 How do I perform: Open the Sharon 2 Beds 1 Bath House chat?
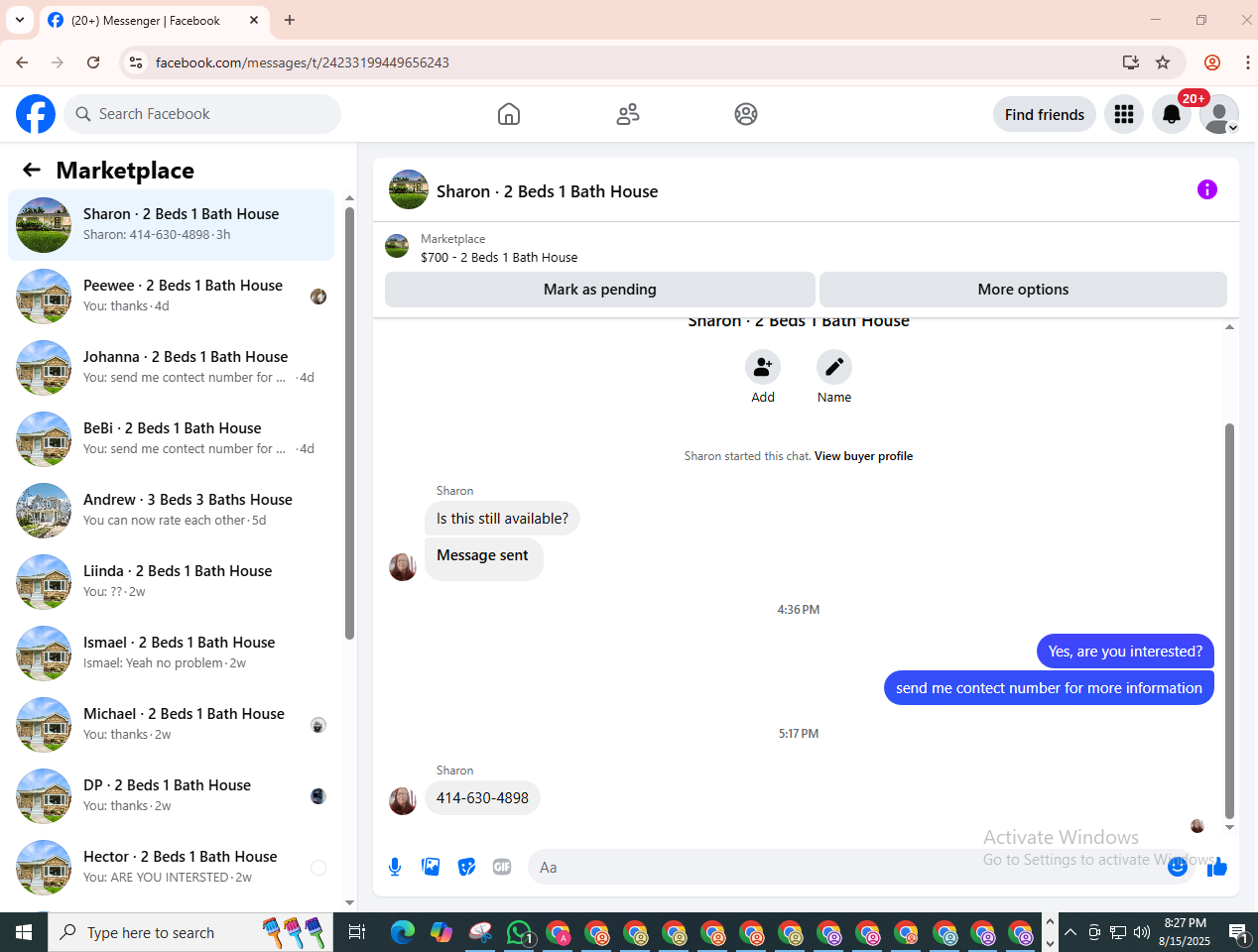click(x=171, y=225)
